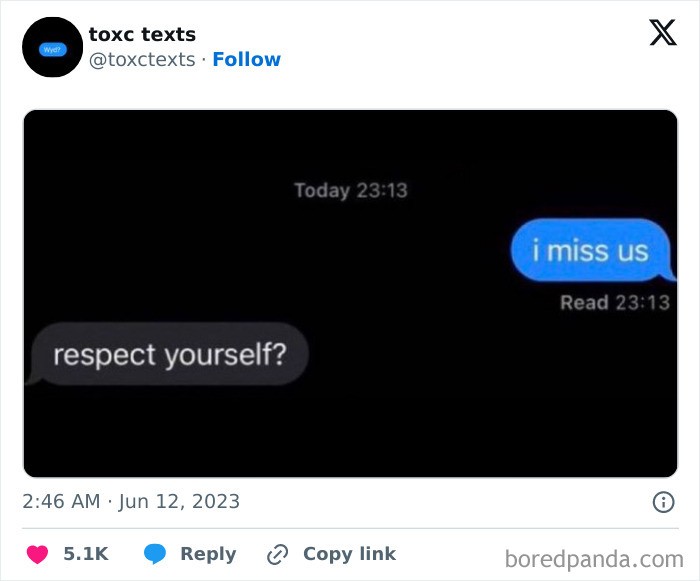Click the "respect yourself?" gray message bubble
The height and width of the screenshot is (581, 700).
[x=168, y=354]
